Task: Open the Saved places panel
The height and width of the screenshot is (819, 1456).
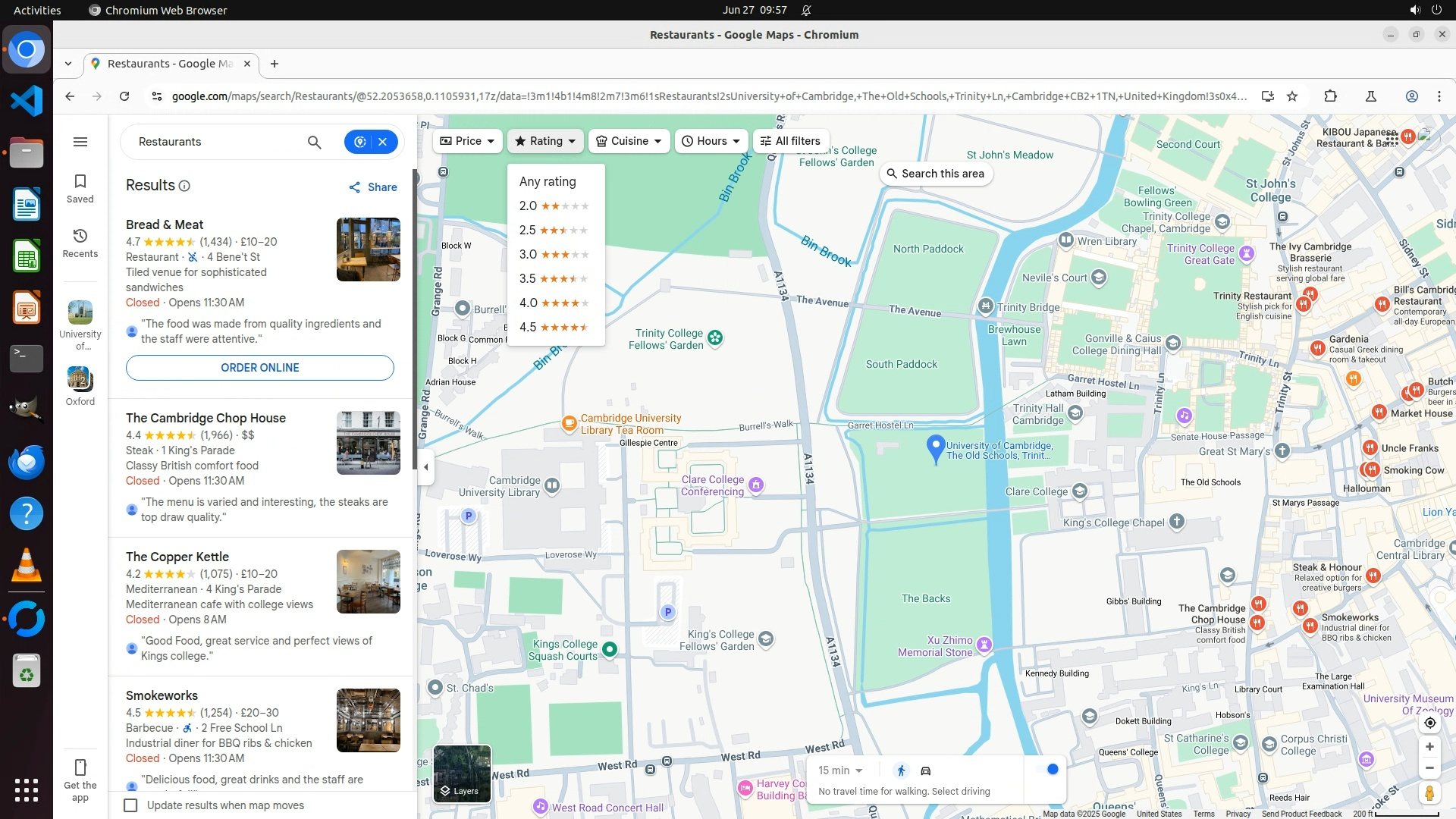Action: point(80,188)
